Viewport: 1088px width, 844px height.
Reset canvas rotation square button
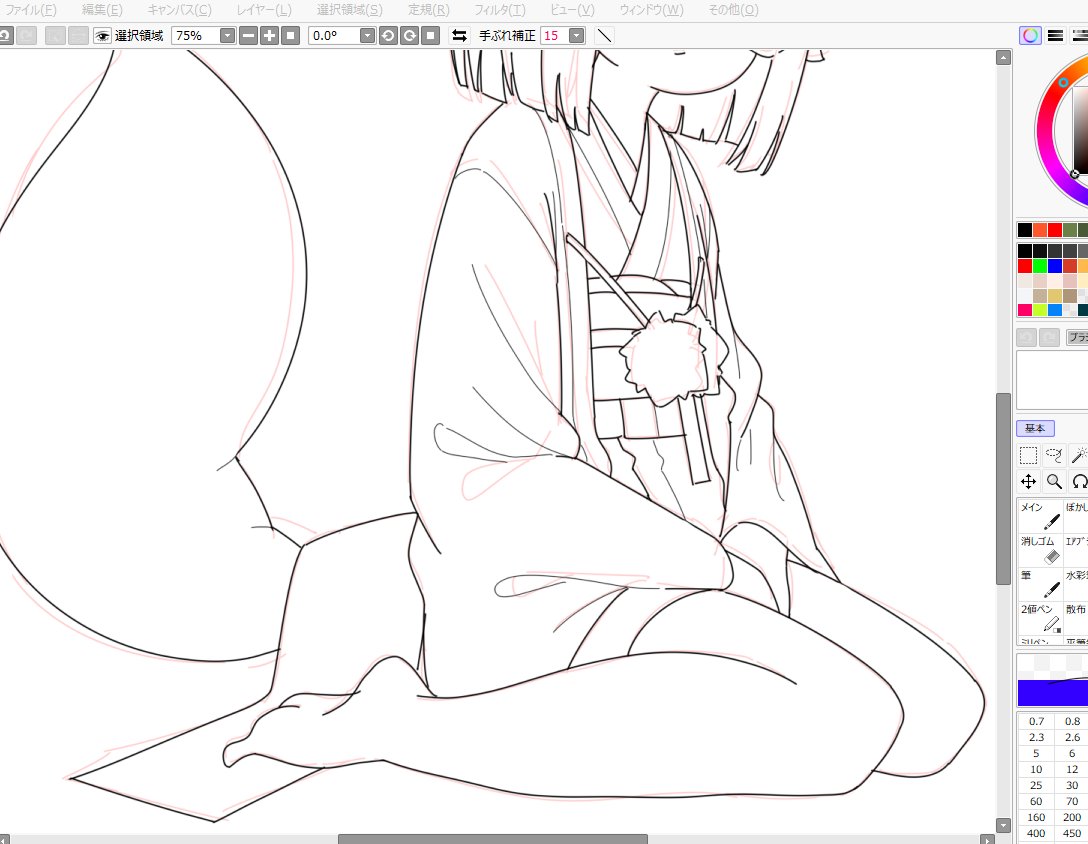pos(431,36)
